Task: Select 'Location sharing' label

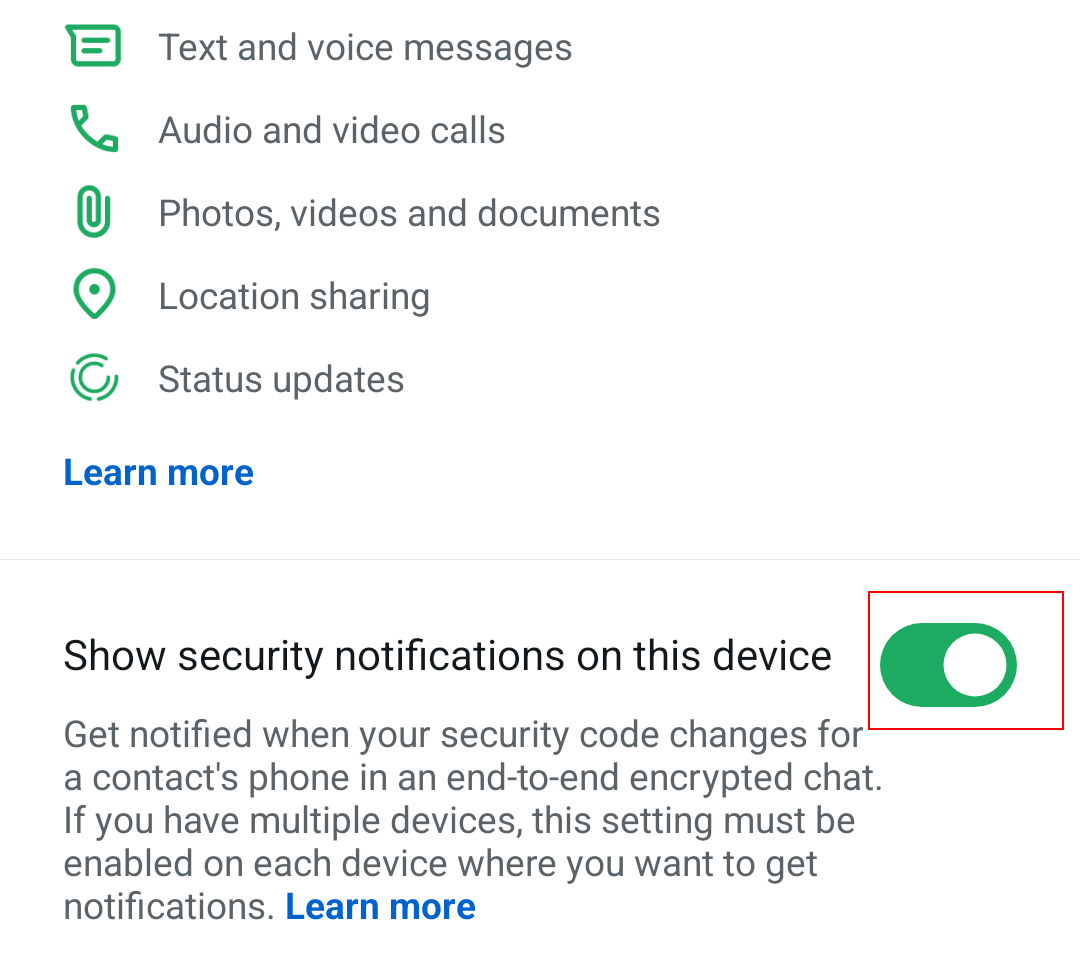Action: 294,297
